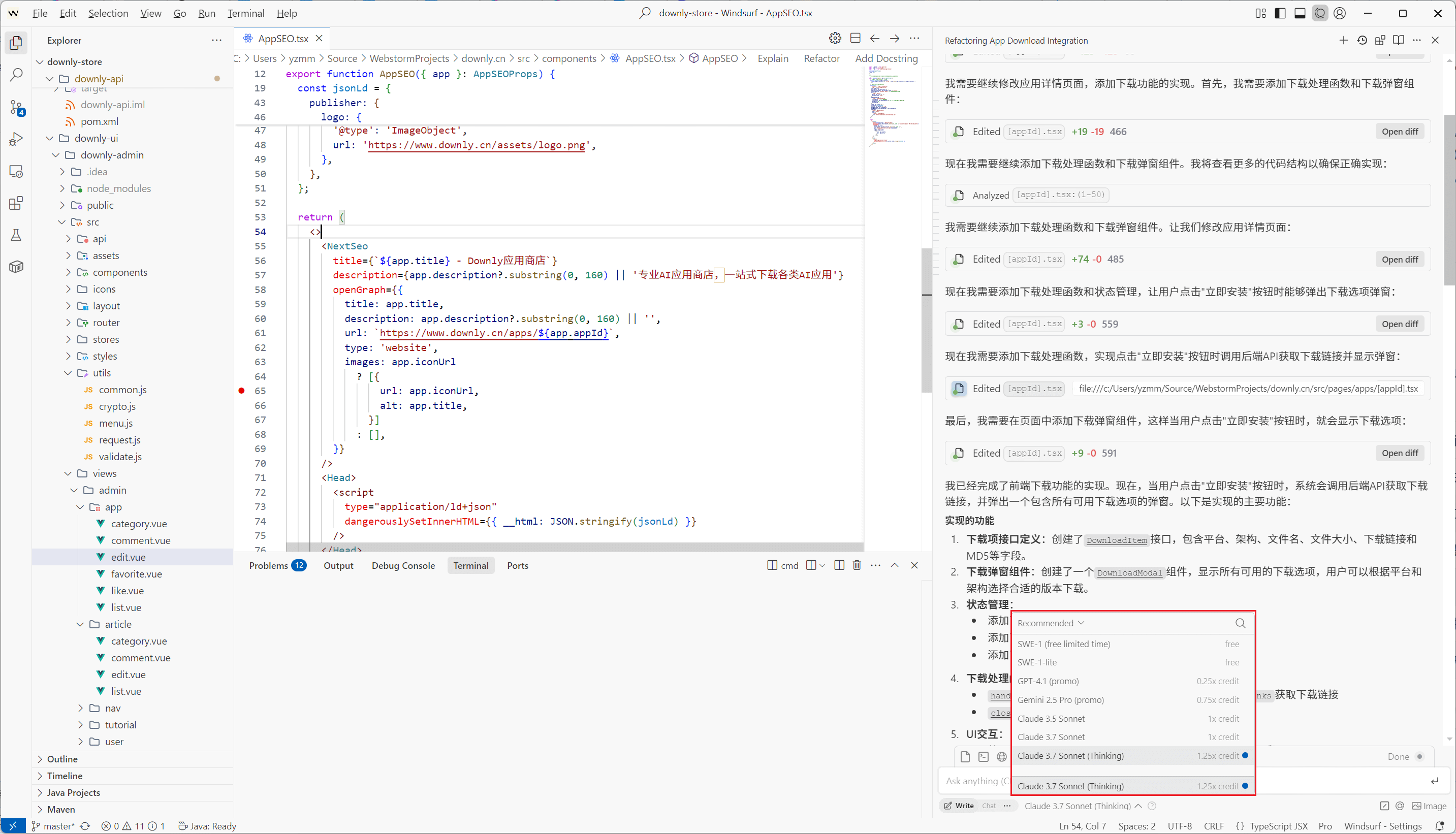The image size is (1456, 834).
Task: Open the Terminal menu
Action: click(246, 13)
